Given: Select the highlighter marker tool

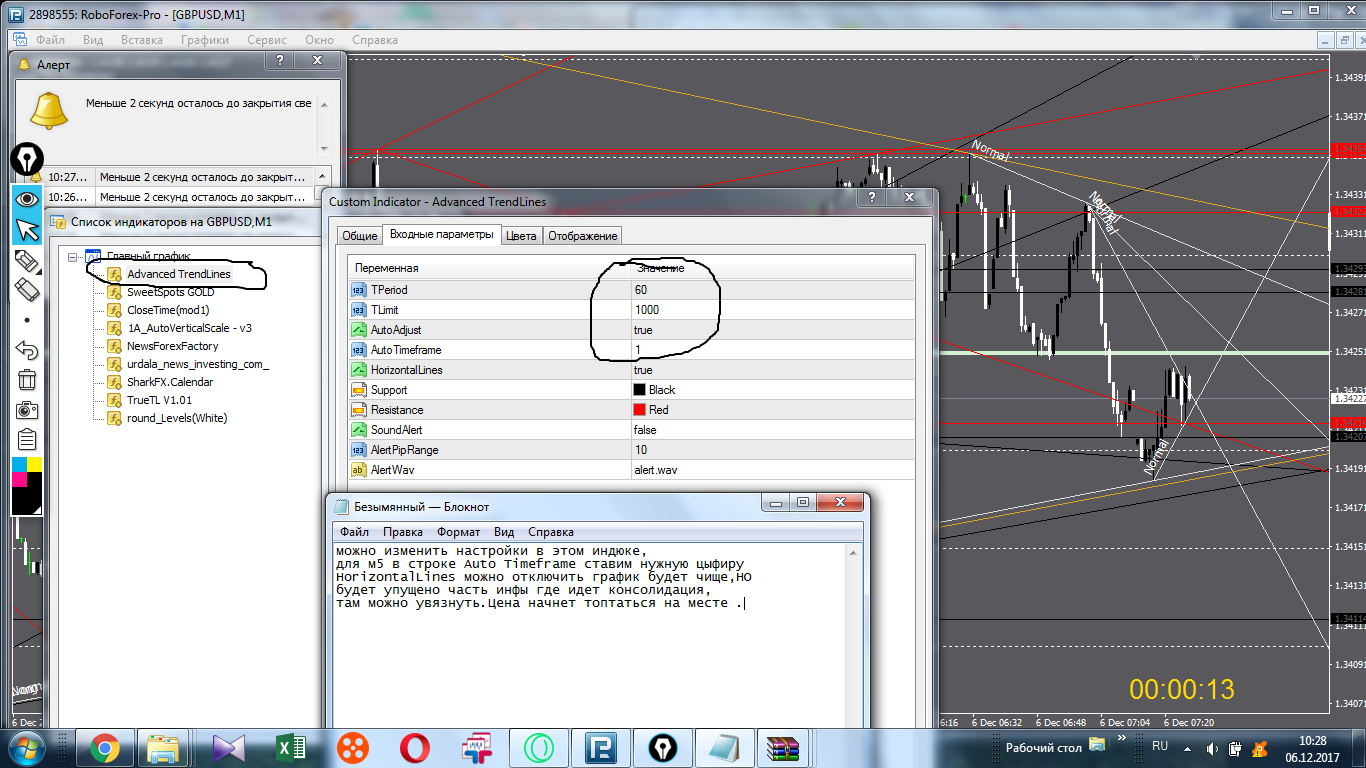Looking at the screenshot, I should click(x=26, y=261).
